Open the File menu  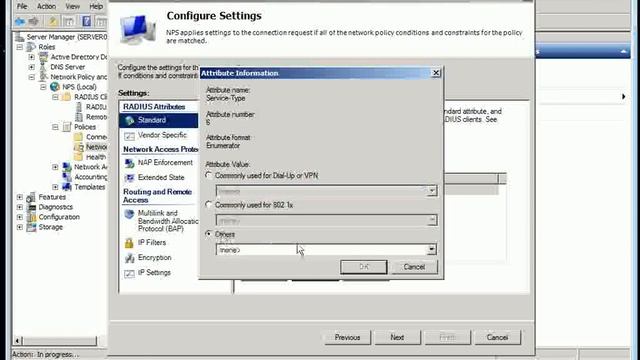pyautogui.click(x=22, y=6)
